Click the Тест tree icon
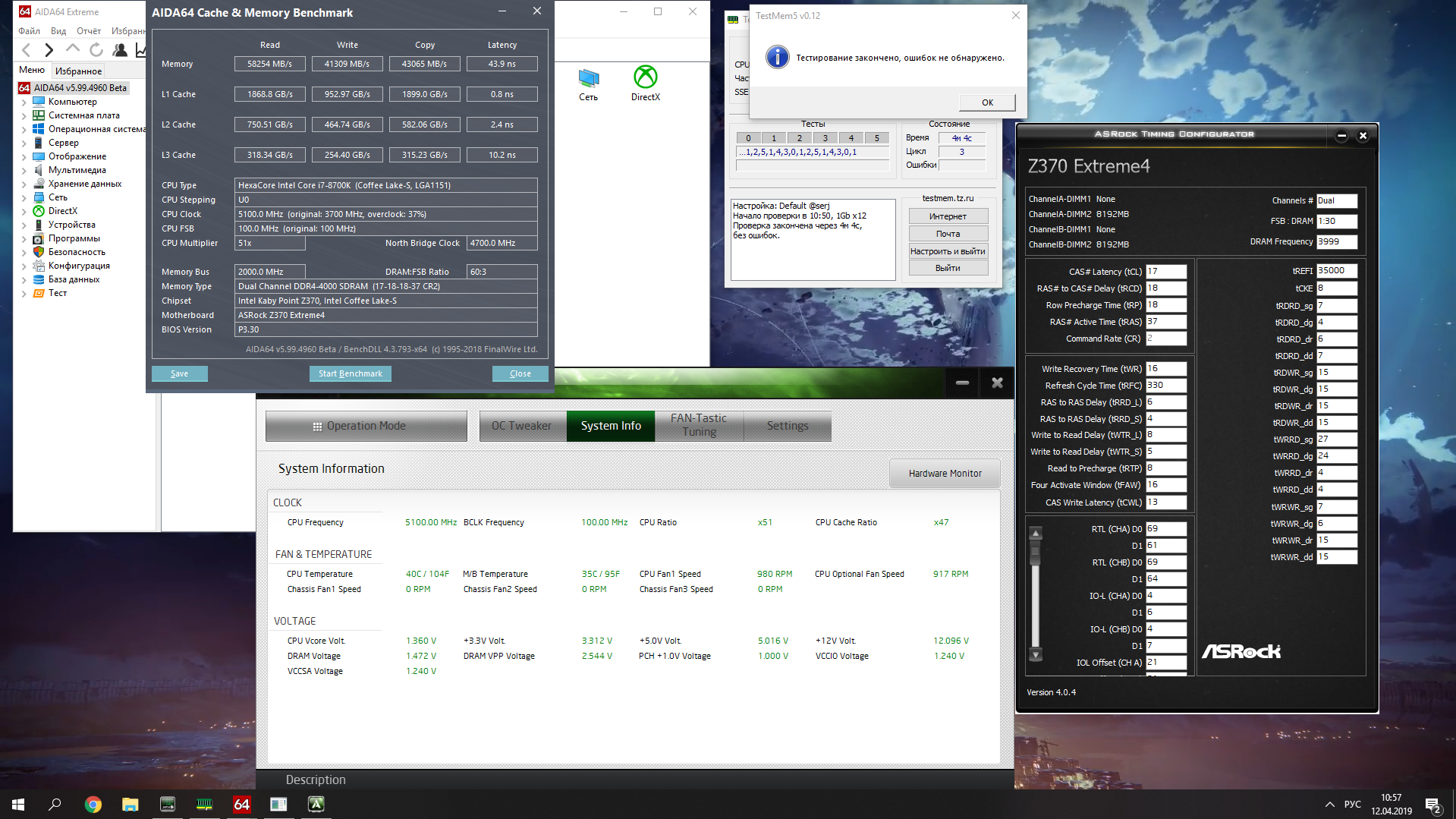Viewport: 1456px width, 819px height. [x=39, y=293]
